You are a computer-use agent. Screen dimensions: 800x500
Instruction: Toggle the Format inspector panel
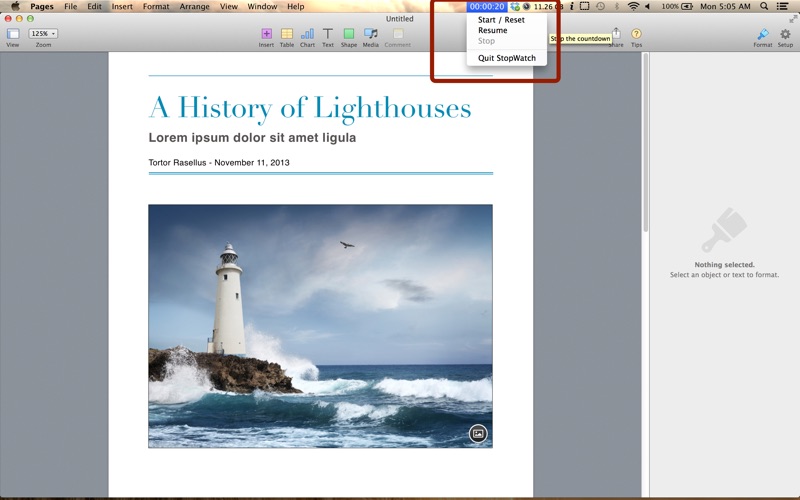[762, 34]
